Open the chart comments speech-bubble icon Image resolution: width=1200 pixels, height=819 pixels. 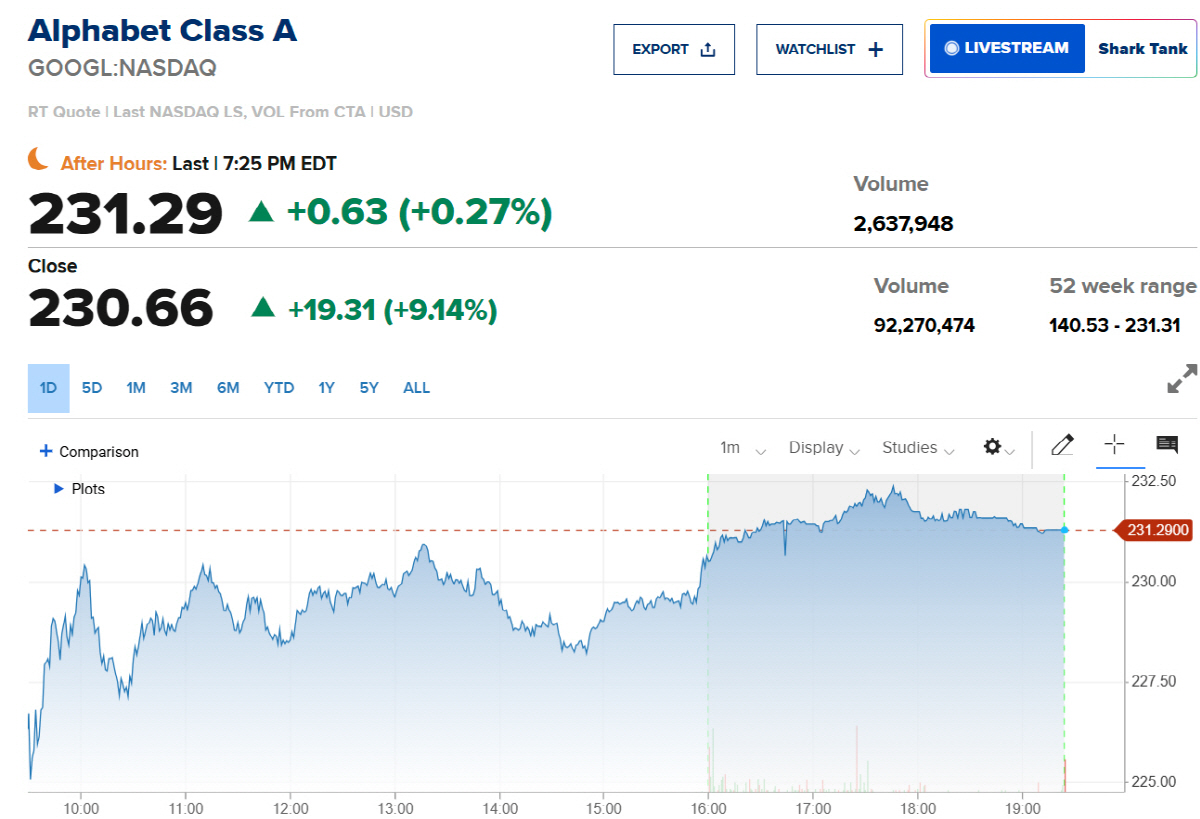[1167, 445]
